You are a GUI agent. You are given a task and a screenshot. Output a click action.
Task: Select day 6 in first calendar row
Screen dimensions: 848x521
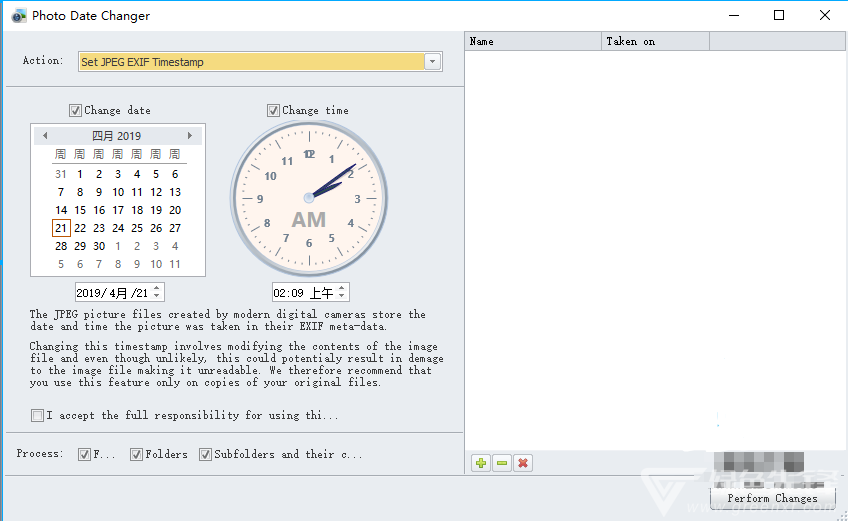175,174
